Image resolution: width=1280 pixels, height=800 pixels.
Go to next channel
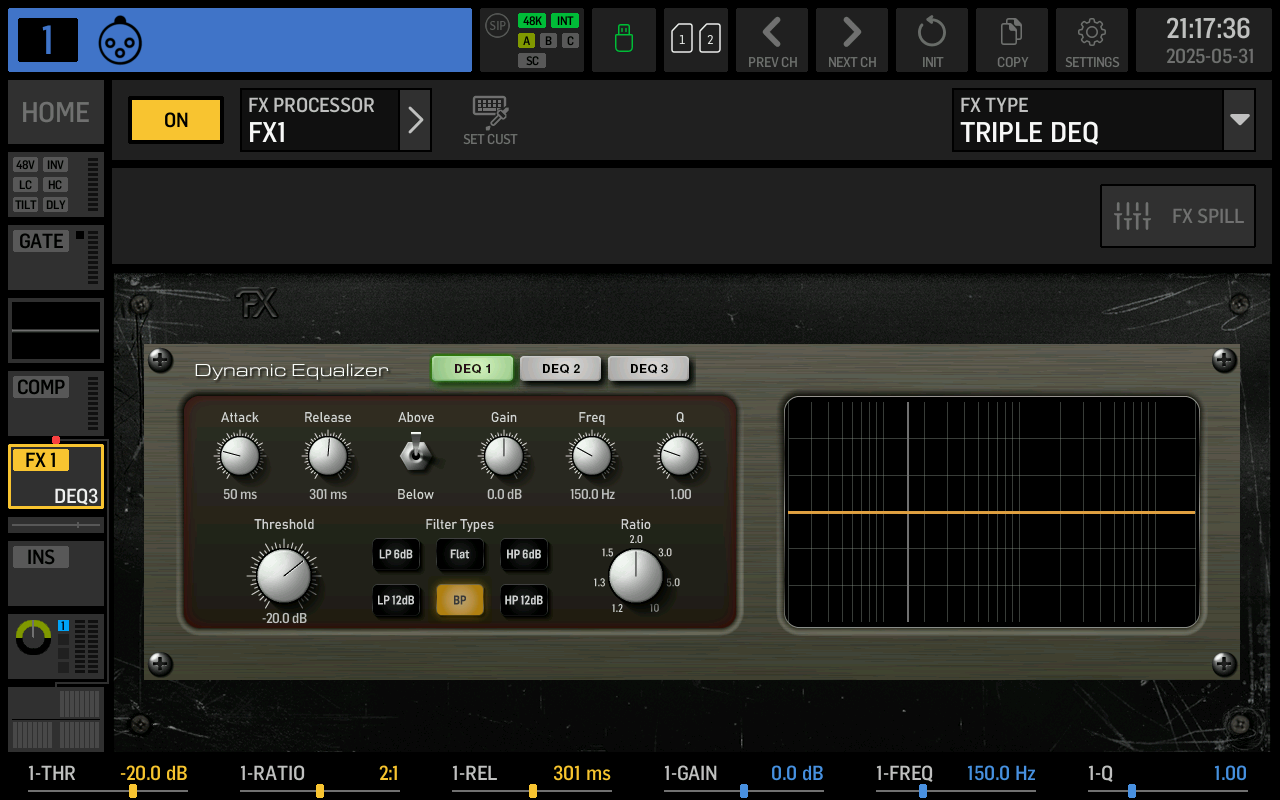(x=852, y=40)
